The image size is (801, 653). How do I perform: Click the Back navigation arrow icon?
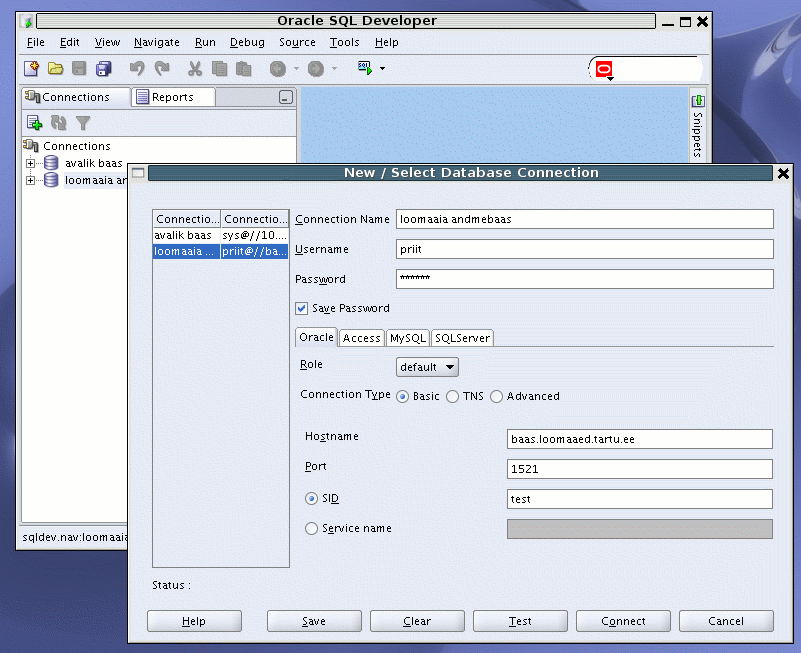coord(278,68)
